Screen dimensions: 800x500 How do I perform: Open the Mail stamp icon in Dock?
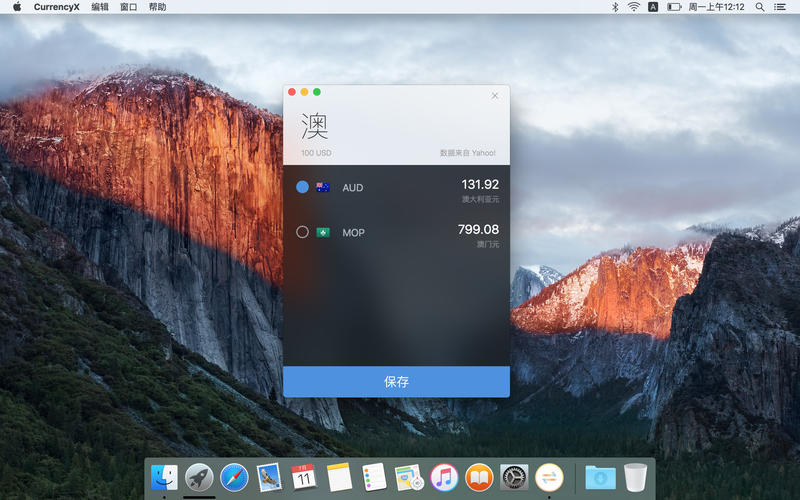pos(269,478)
